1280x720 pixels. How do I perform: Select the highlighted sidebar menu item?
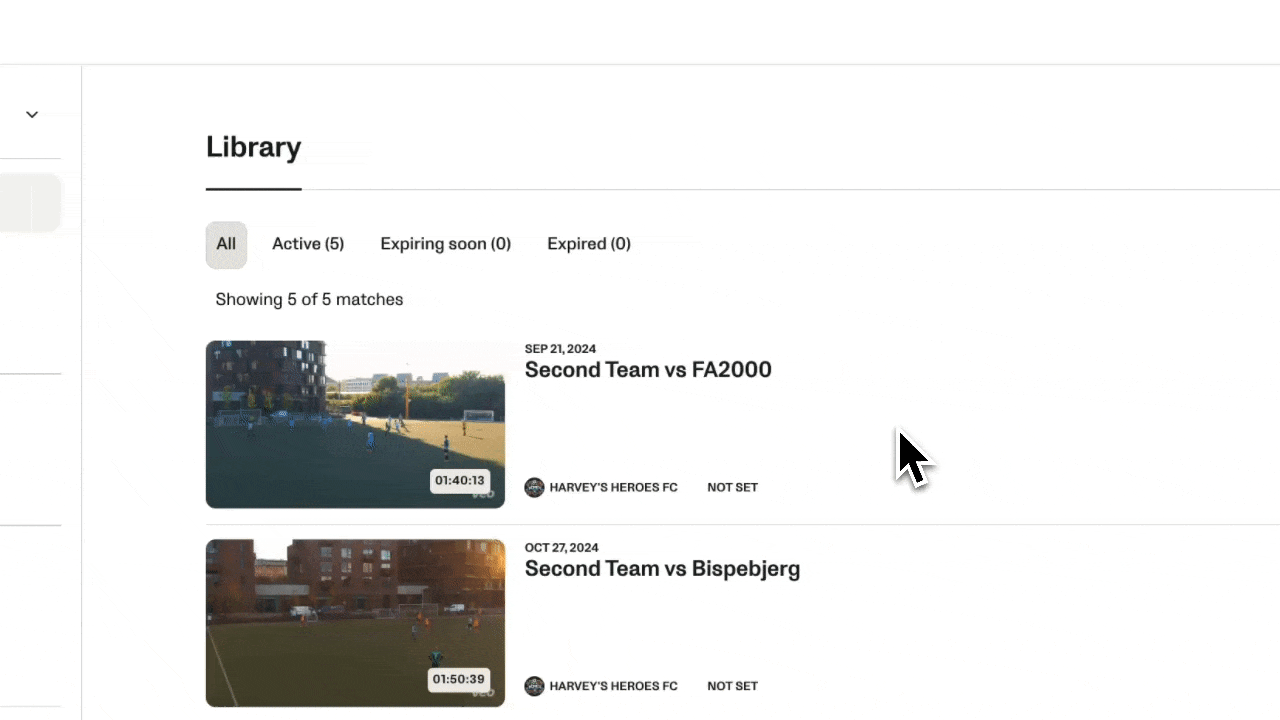(30, 203)
